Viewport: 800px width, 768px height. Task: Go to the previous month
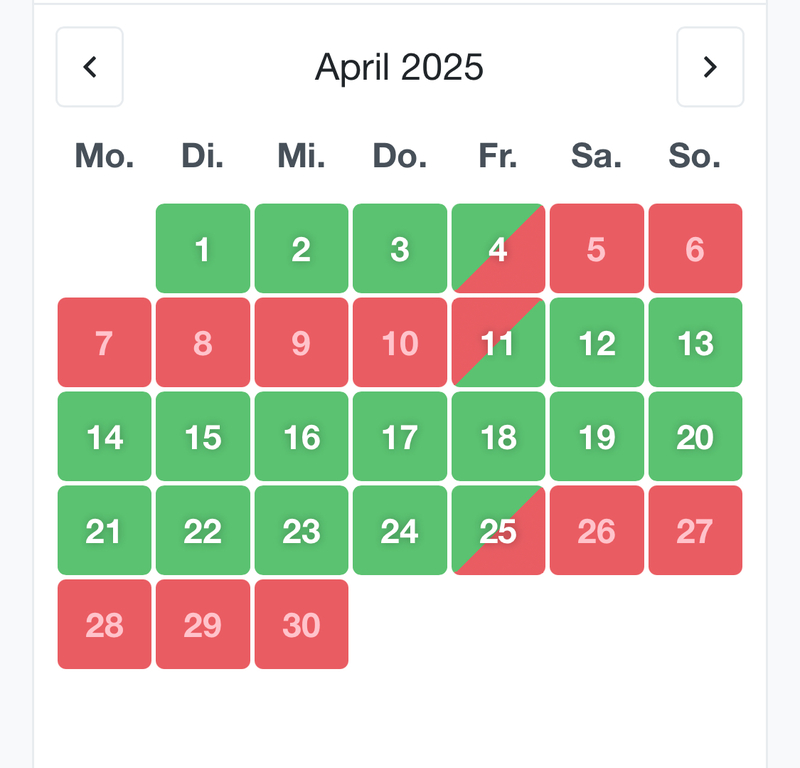coord(90,67)
